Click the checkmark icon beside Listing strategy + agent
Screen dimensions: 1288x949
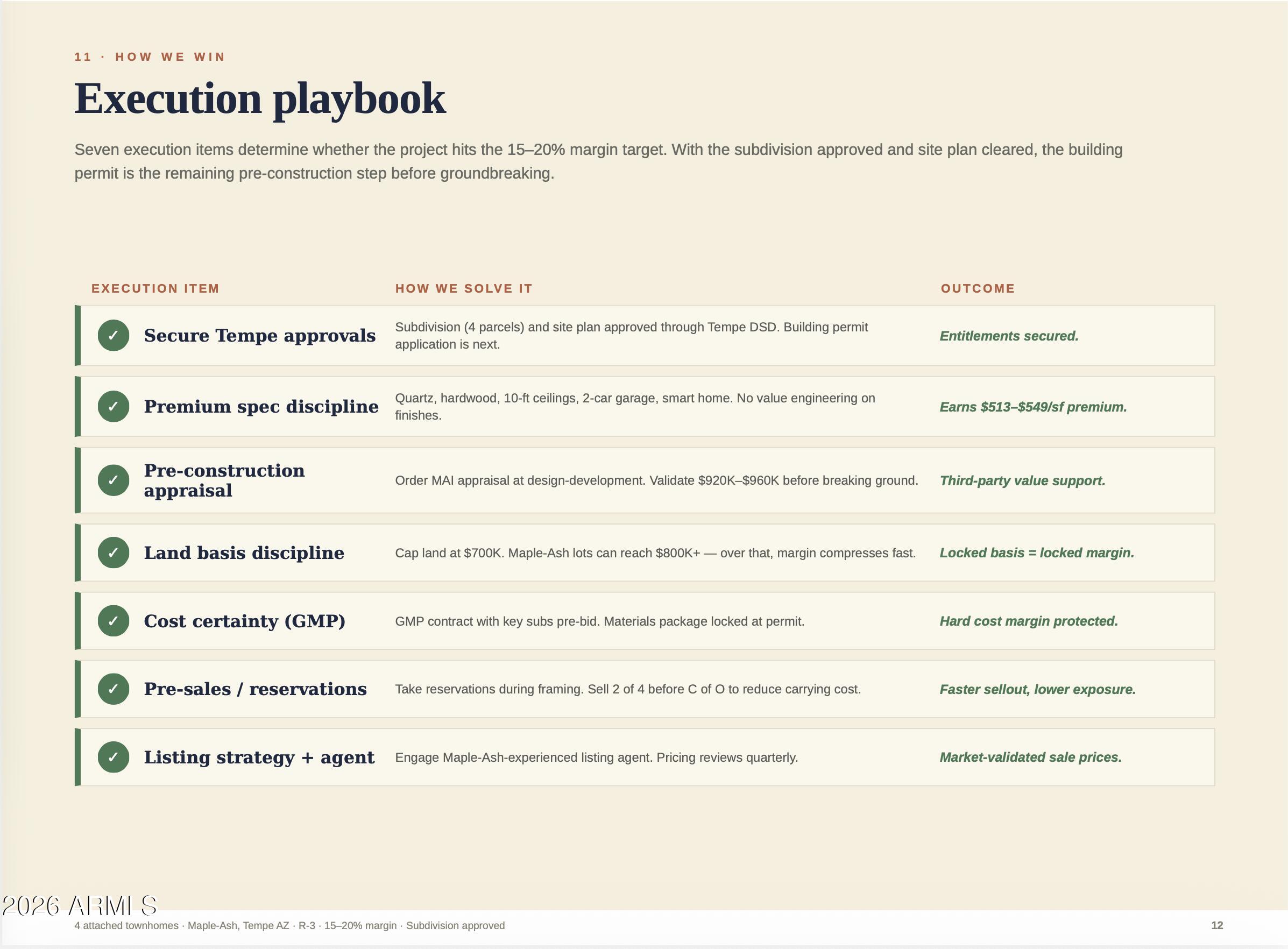point(113,757)
